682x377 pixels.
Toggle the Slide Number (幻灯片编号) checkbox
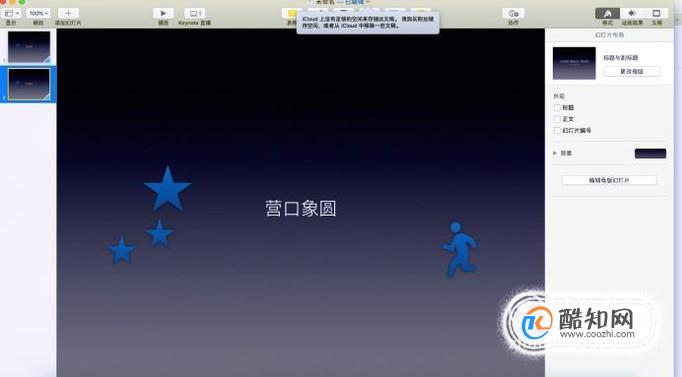(557, 130)
